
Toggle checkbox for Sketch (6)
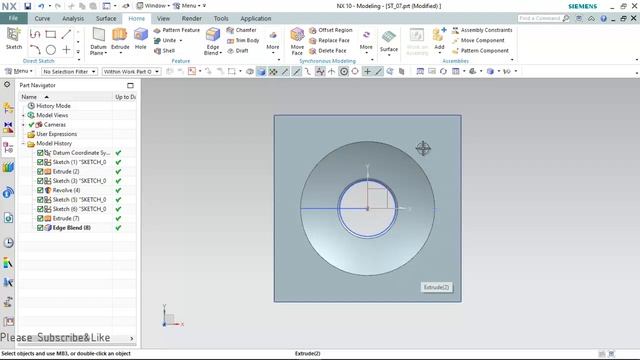[40, 209]
